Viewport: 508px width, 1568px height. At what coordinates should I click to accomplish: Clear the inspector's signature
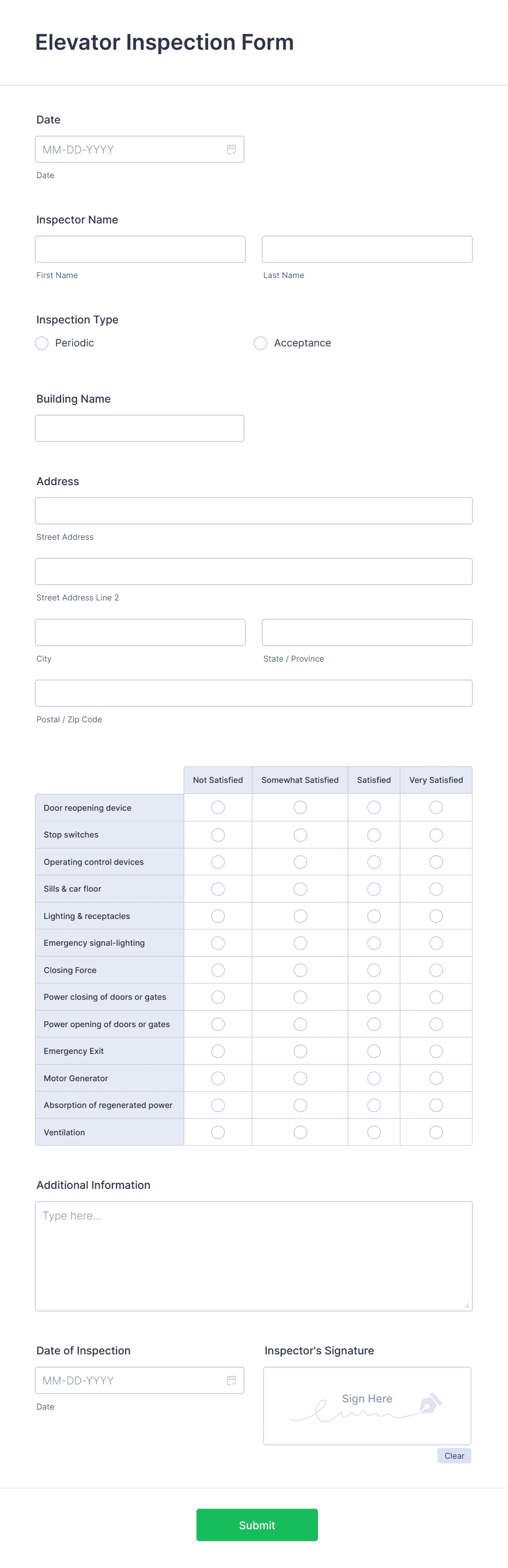pos(454,1455)
